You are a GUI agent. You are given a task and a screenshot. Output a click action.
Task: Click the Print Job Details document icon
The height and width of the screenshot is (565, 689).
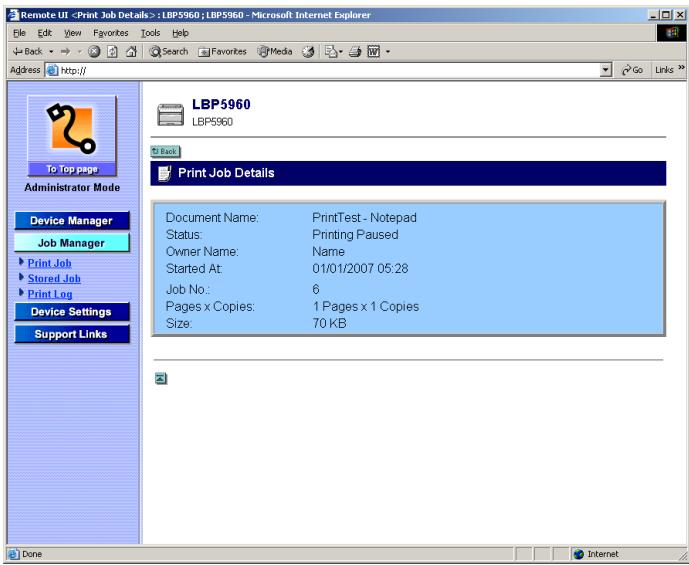tap(164, 173)
